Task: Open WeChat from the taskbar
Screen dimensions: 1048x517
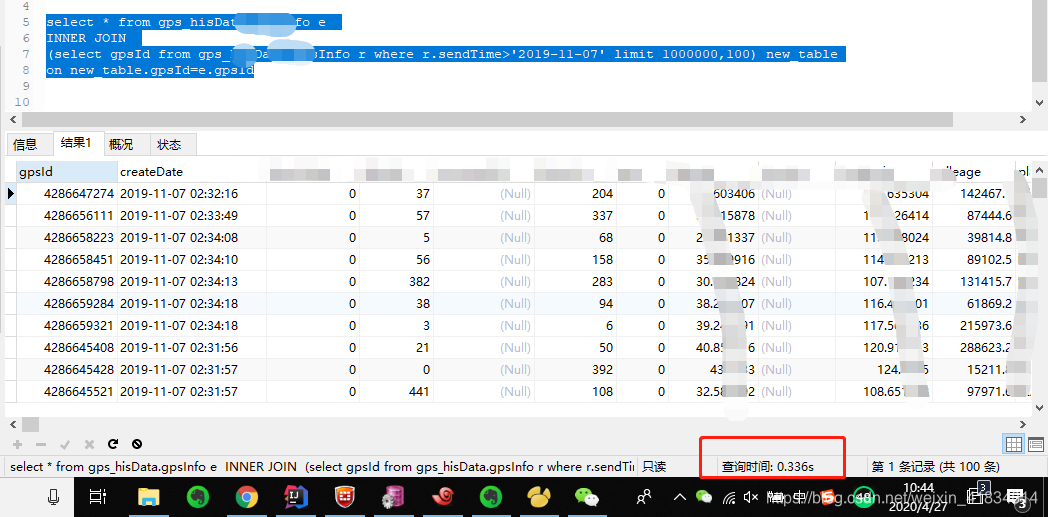Action: point(587,496)
